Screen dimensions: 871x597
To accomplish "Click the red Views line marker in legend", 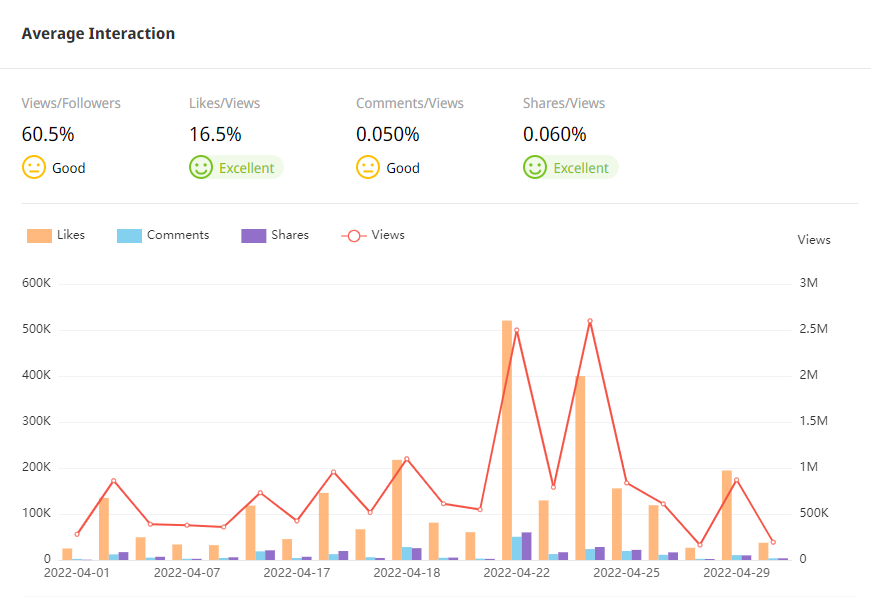I will point(354,236).
